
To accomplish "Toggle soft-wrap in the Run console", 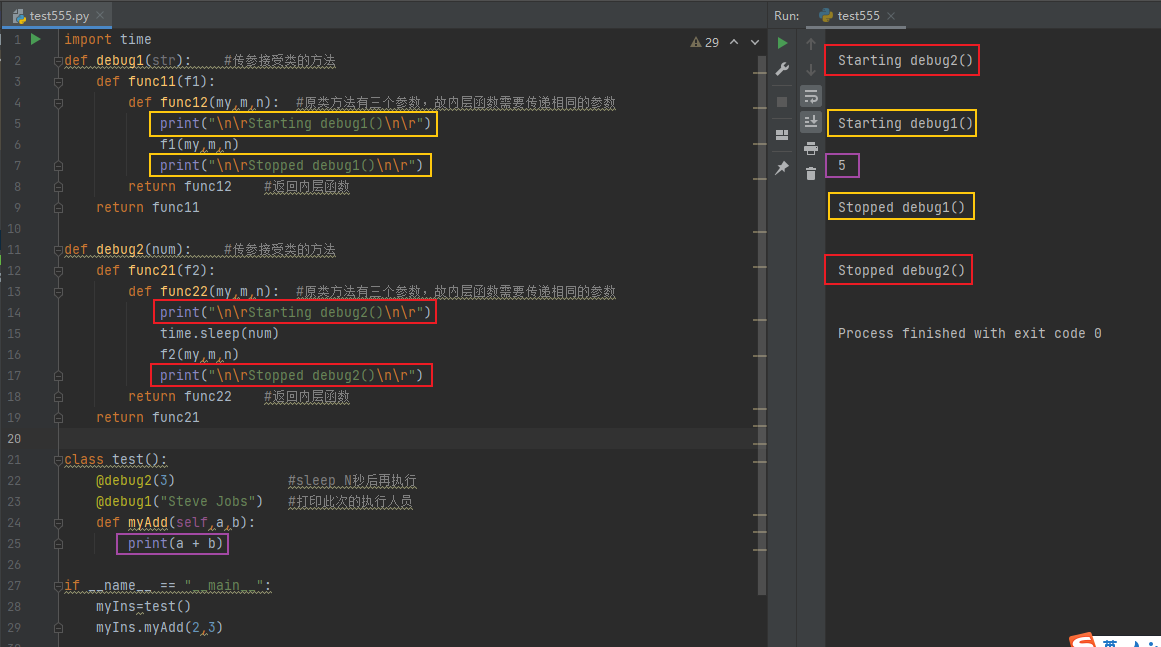I will [x=811, y=96].
